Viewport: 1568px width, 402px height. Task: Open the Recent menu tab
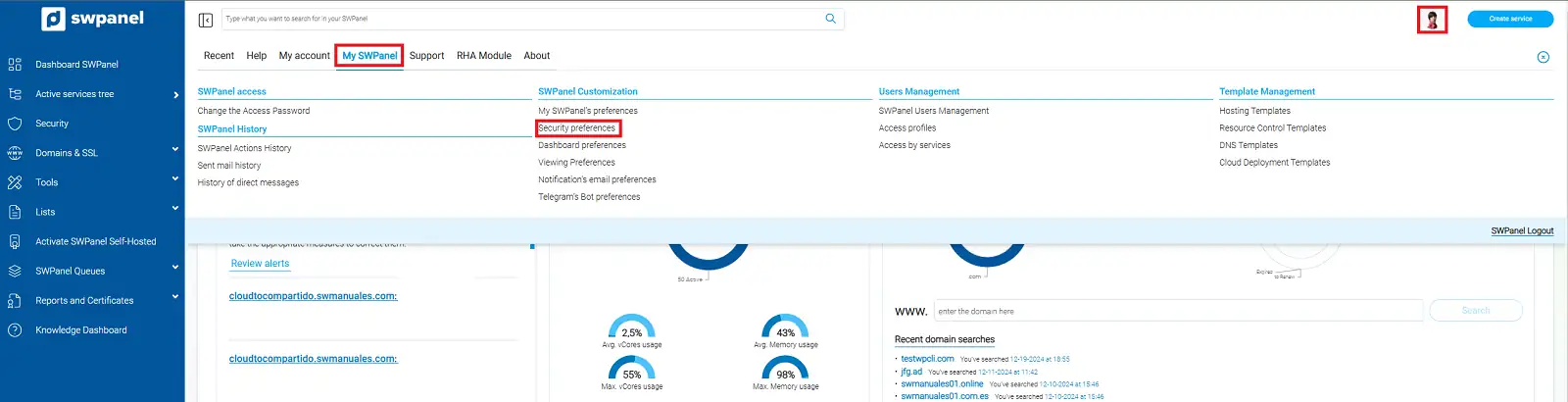[x=219, y=56]
